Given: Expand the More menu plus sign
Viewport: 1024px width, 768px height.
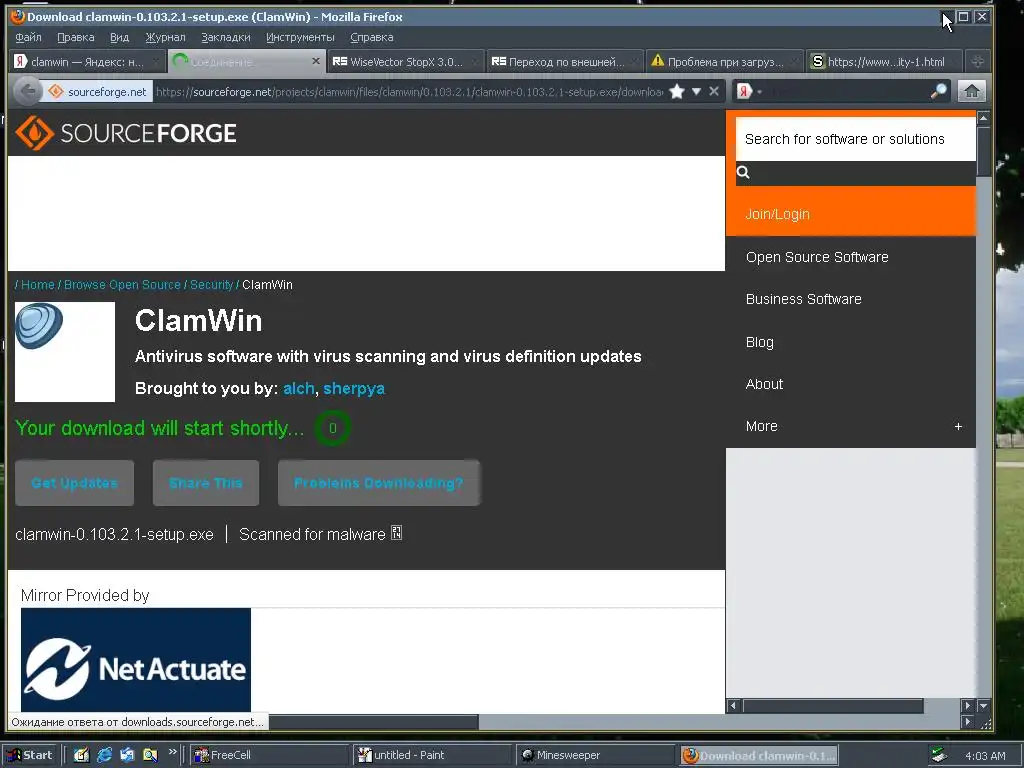Looking at the screenshot, I should (958, 426).
